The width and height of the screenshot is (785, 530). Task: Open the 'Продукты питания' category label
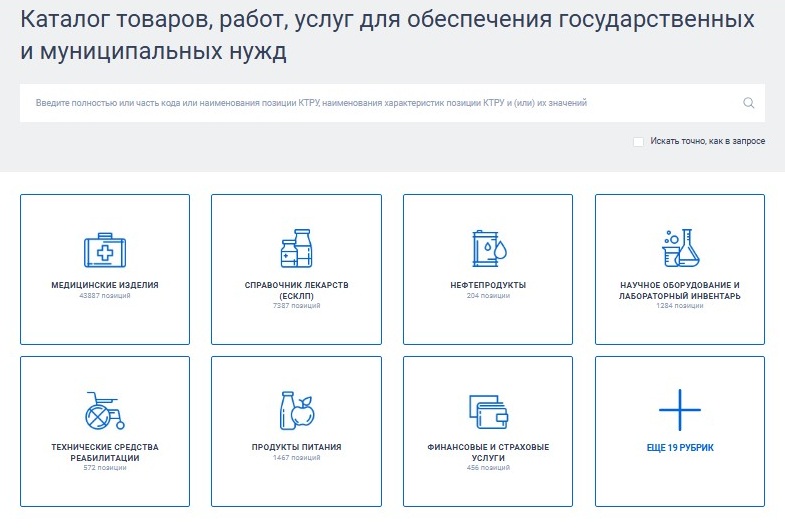(x=296, y=447)
